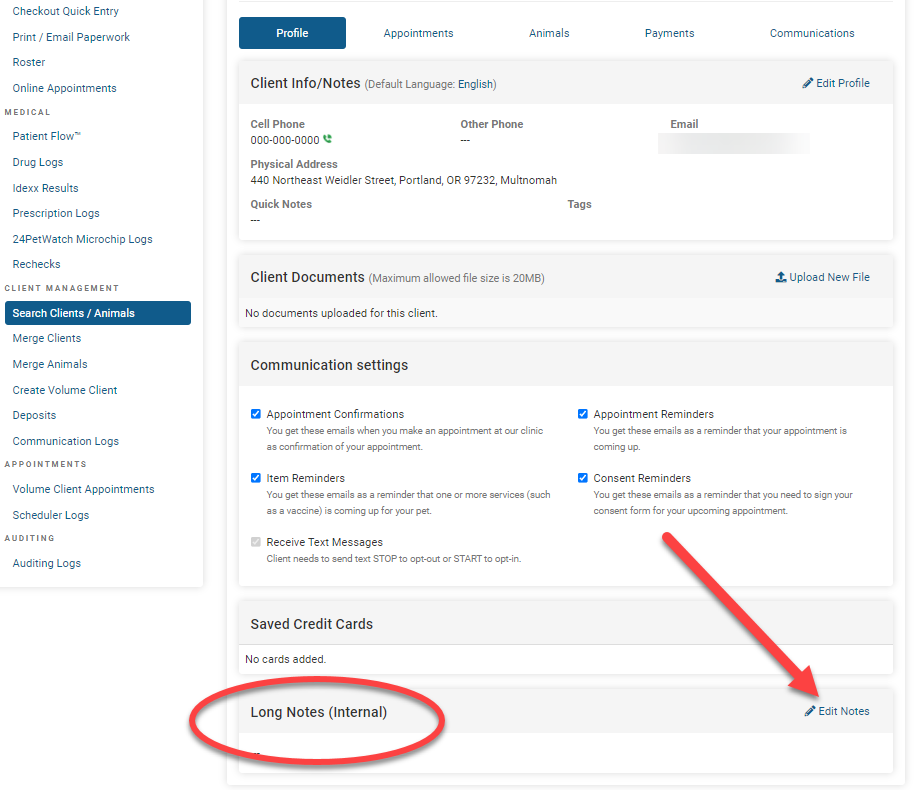Viewport: 916px width, 790px height.
Task: Click the Profile tab button
Action: coord(292,33)
